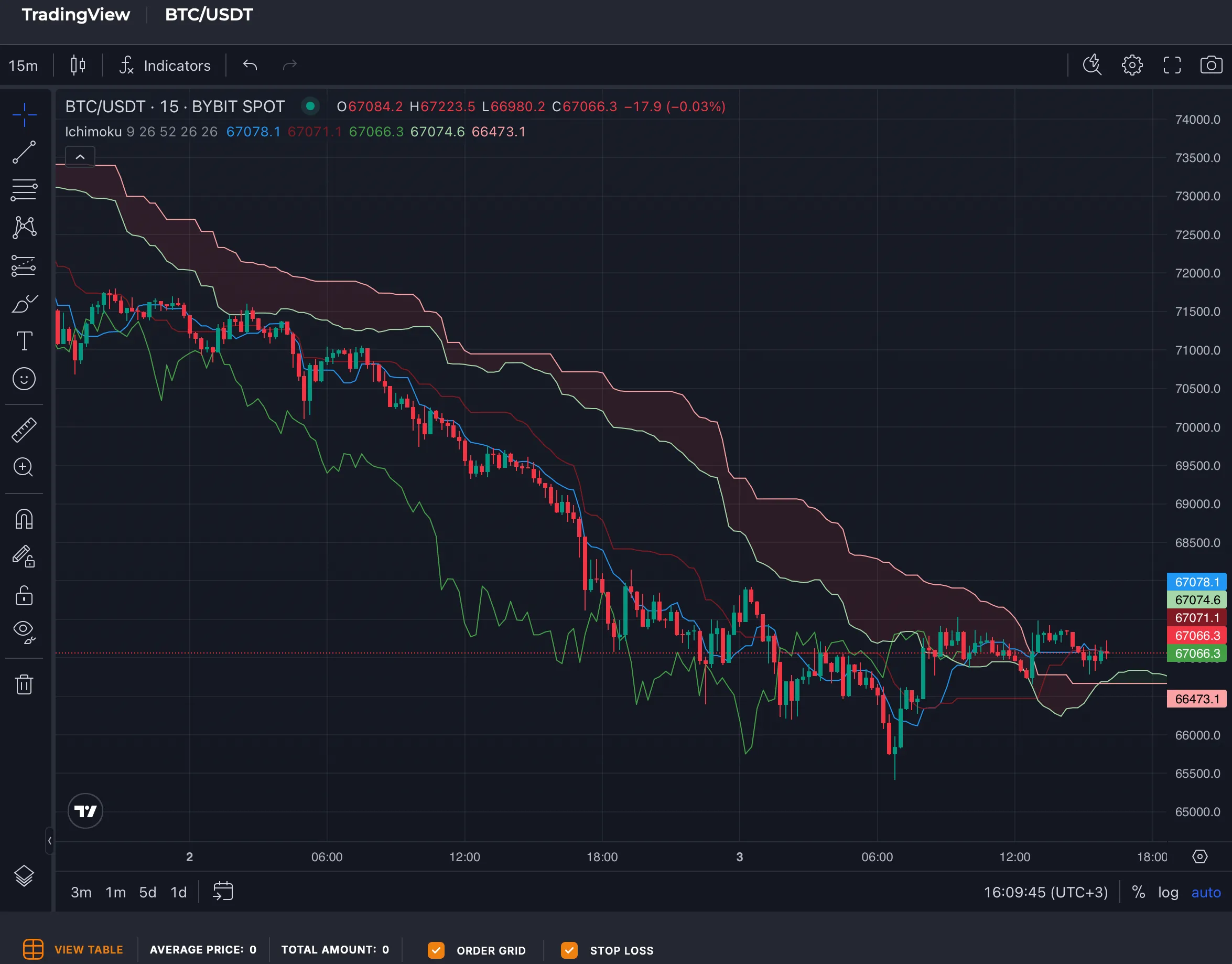Collapse the left drawing toolbar
This screenshot has width=1232, height=964.
(50, 840)
